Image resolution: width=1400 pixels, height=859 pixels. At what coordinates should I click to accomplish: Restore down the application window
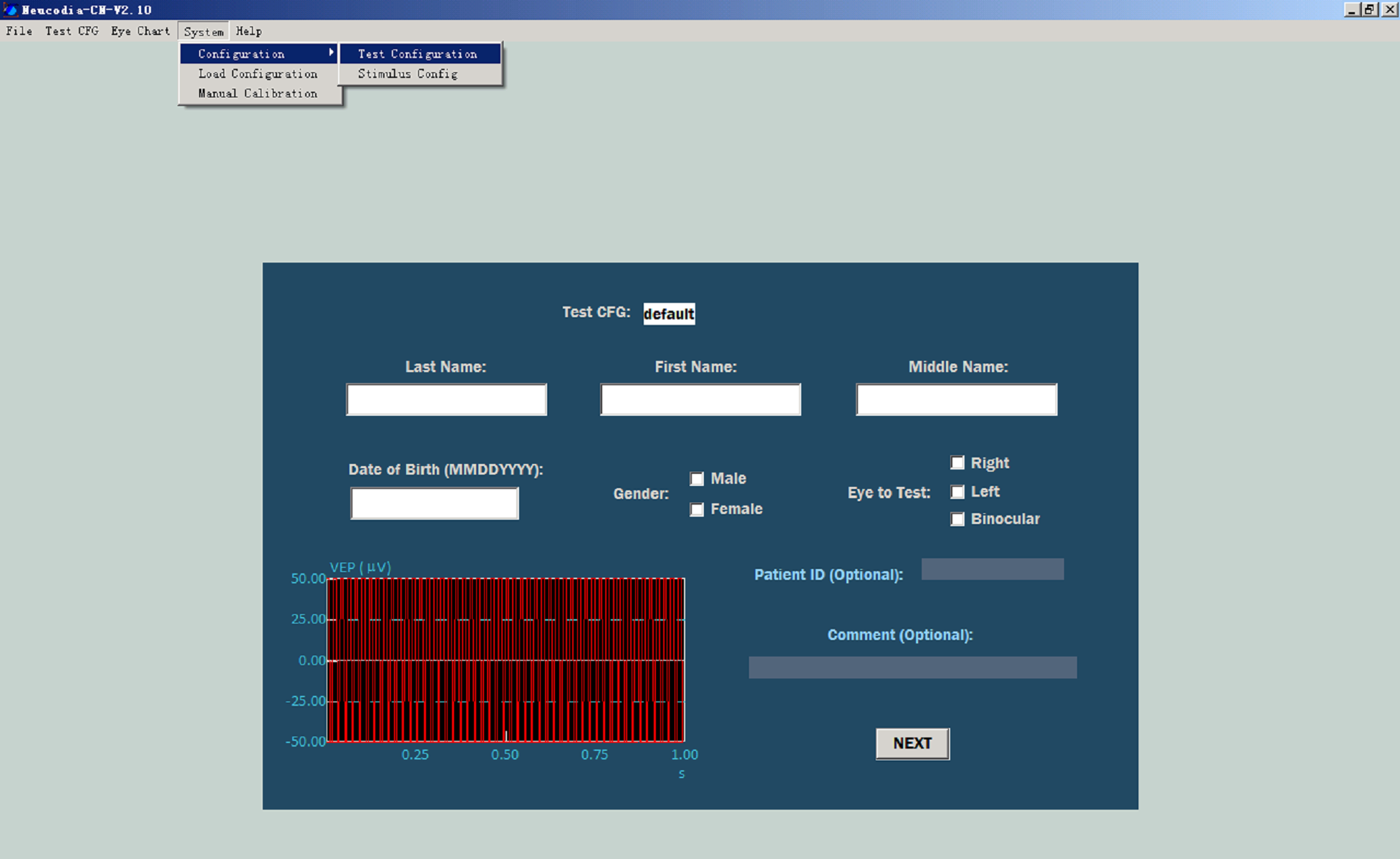click(x=1369, y=10)
